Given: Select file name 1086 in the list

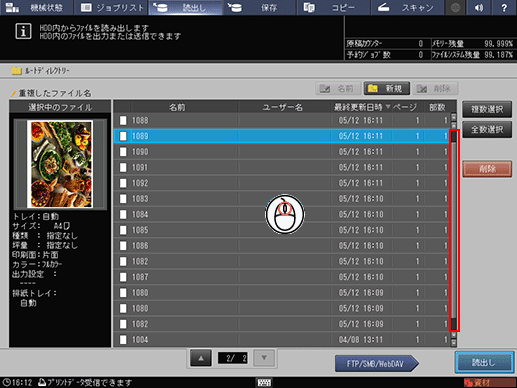Looking at the screenshot, I should click(140, 246).
